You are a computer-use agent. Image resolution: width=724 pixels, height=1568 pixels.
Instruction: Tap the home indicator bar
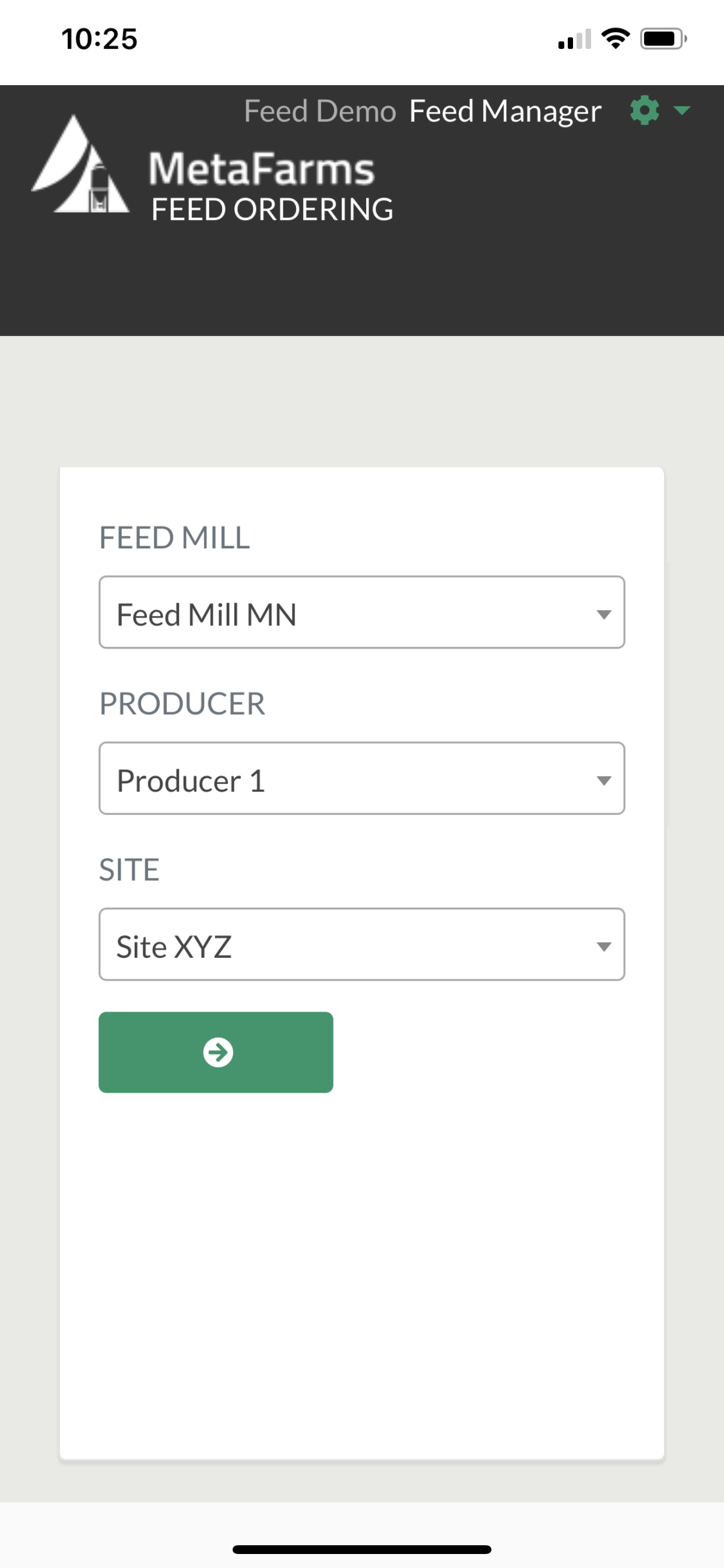(361, 1549)
